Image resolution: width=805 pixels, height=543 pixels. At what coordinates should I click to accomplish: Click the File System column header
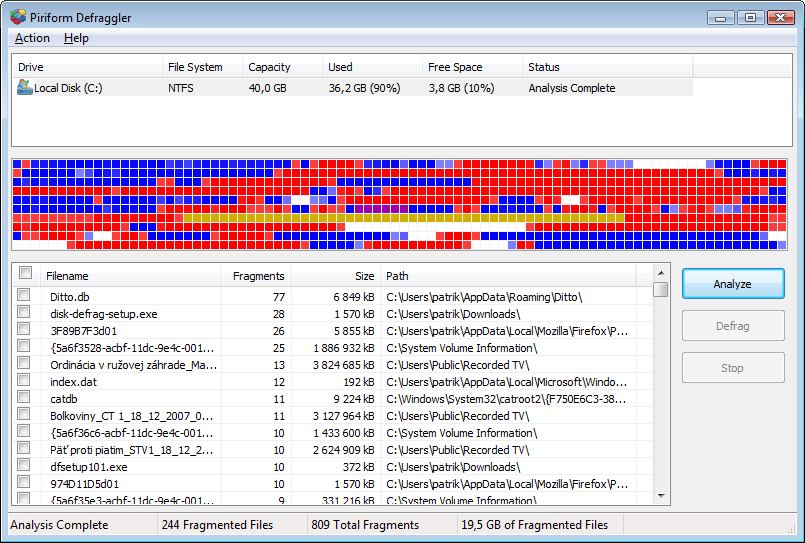point(202,67)
